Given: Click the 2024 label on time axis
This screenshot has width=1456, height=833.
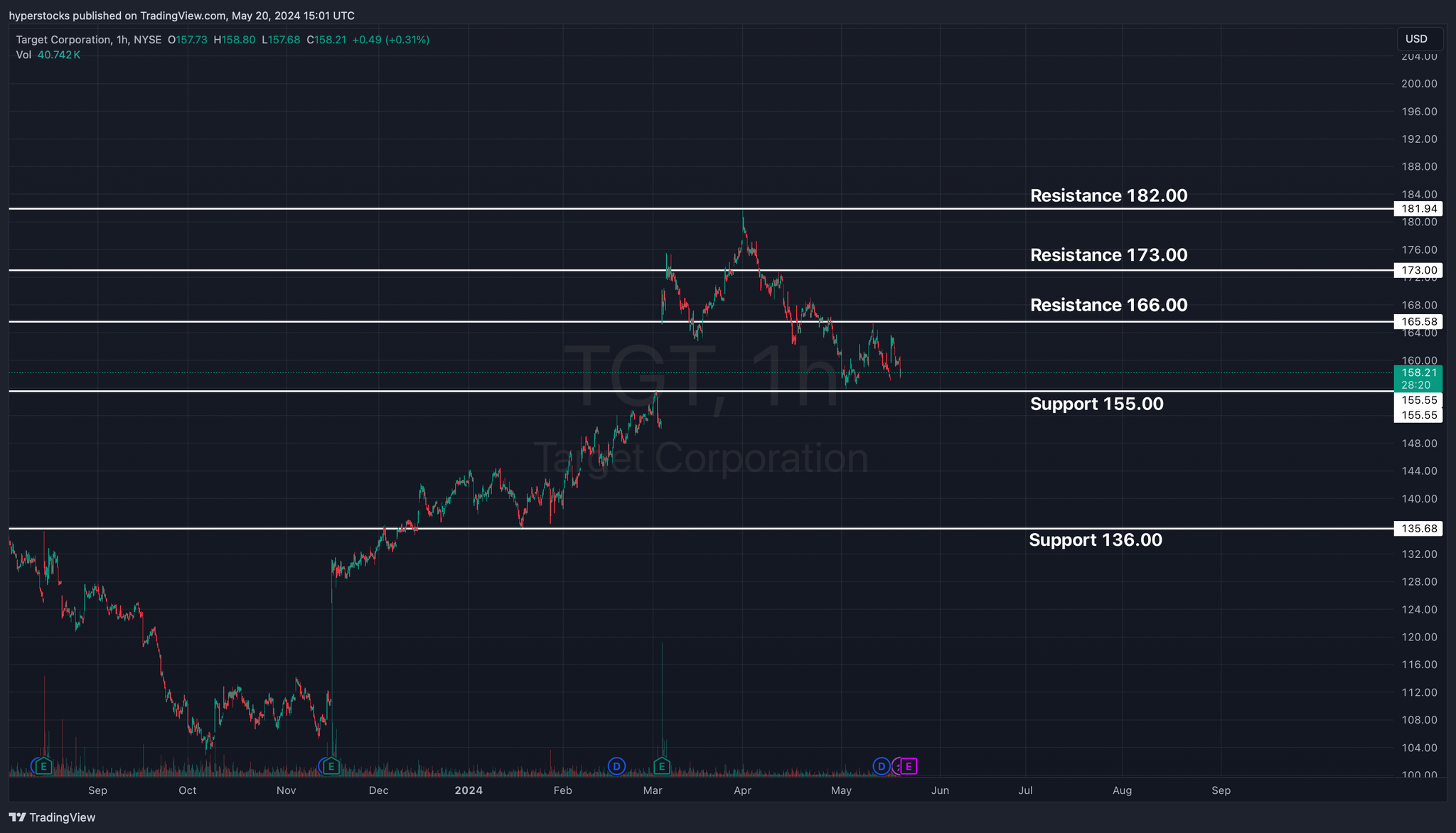Looking at the screenshot, I should click(x=469, y=790).
